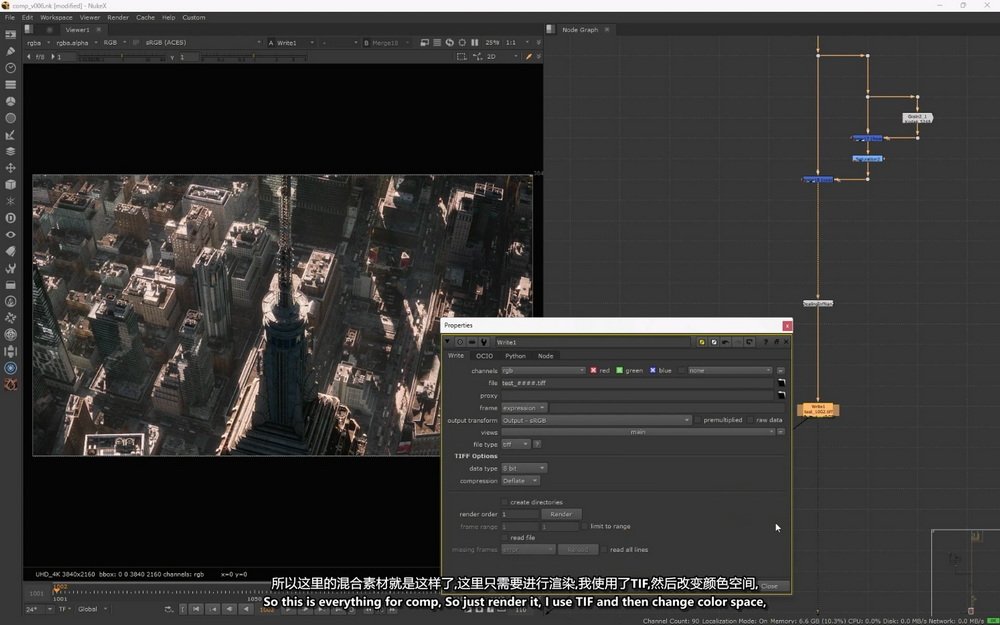Open the Time nodes clock icon
Image resolution: width=1000 pixels, height=625 pixels.
tap(10, 68)
